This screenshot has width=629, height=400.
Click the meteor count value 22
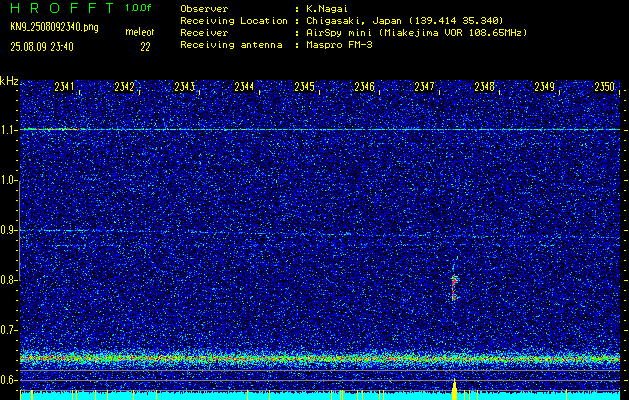(x=145, y=47)
